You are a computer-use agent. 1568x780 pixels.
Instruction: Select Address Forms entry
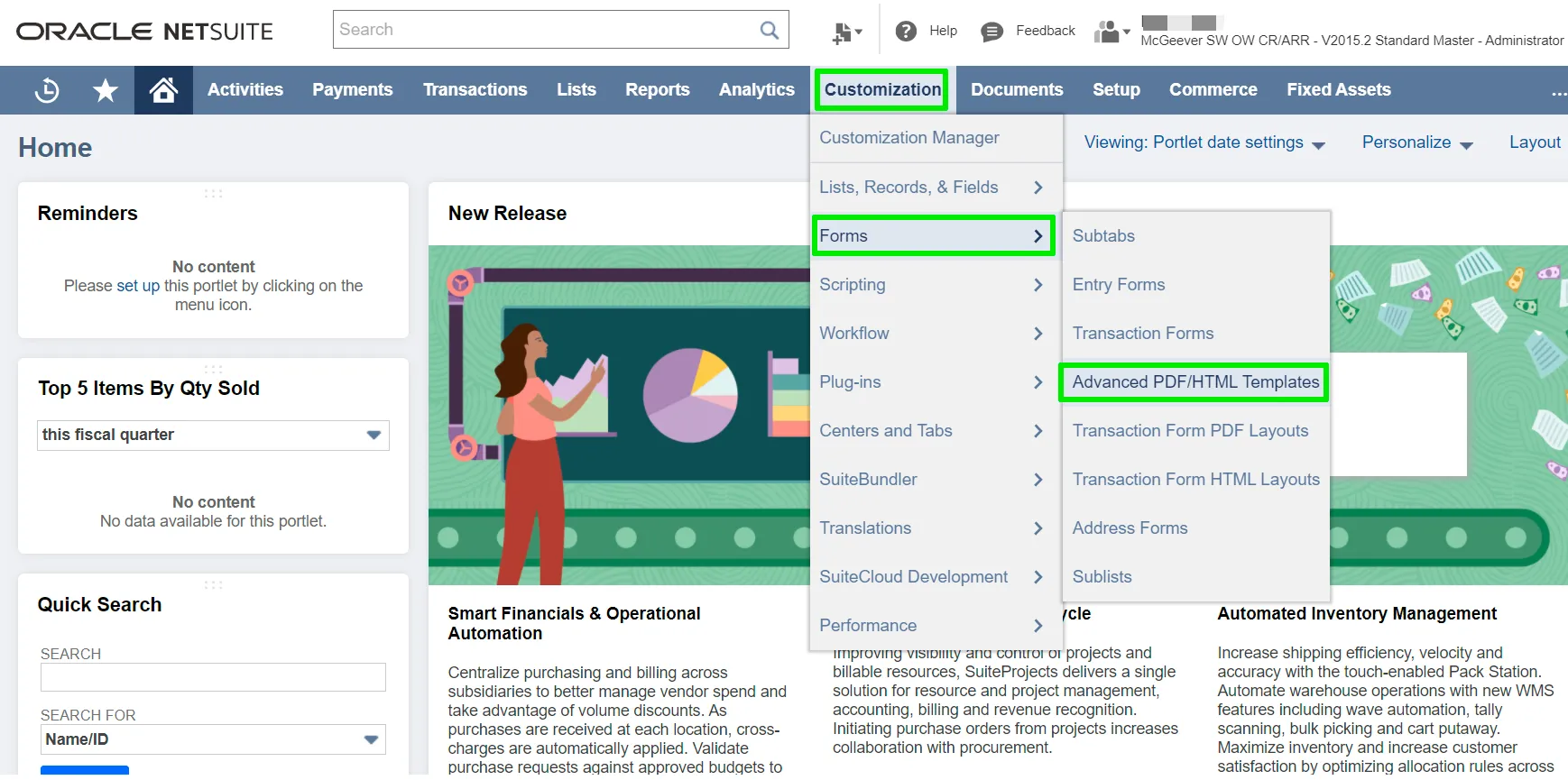(x=1130, y=528)
